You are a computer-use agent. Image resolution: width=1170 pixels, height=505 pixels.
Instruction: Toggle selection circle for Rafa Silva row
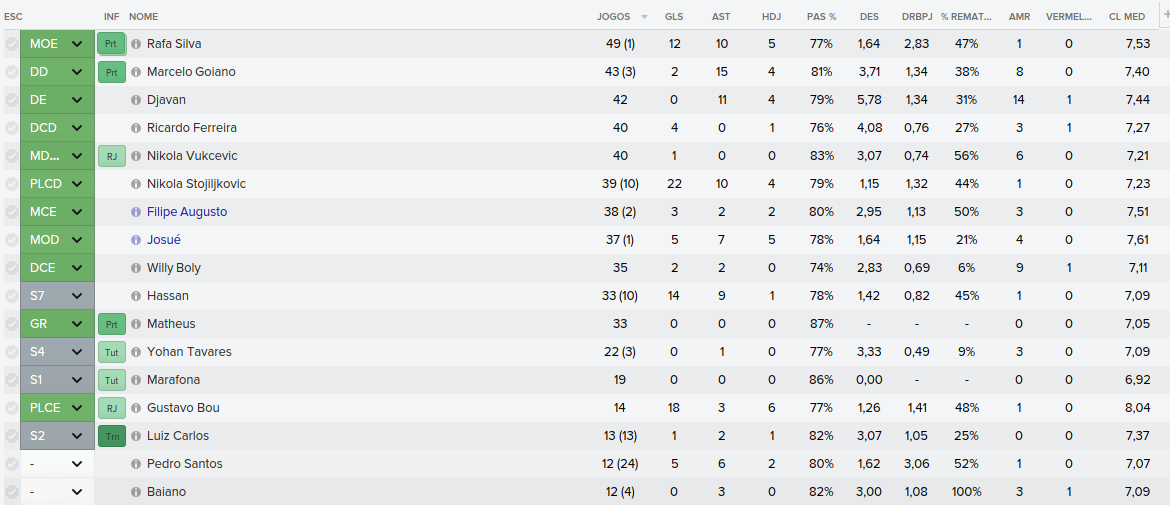pyautogui.click(x=11, y=44)
